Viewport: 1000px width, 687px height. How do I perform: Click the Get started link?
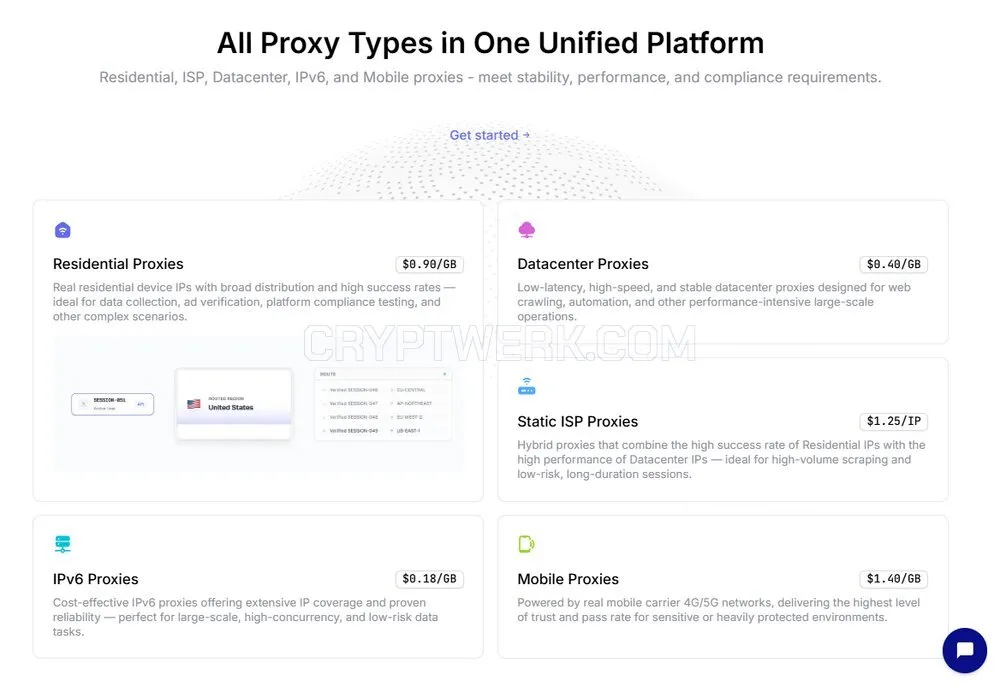pos(490,135)
